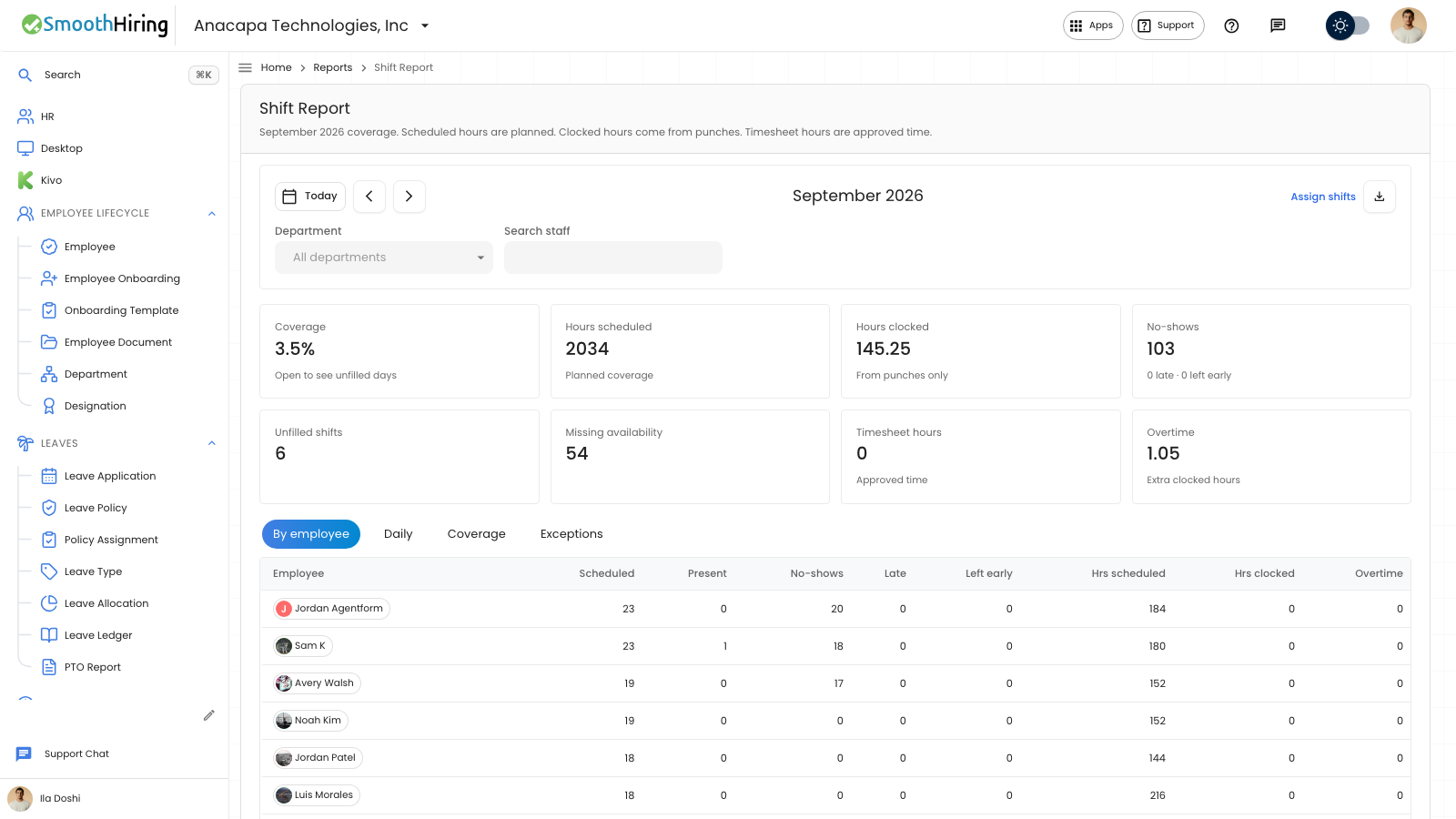Go to the next month arrow
The image size is (1456, 819).
tap(409, 197)
